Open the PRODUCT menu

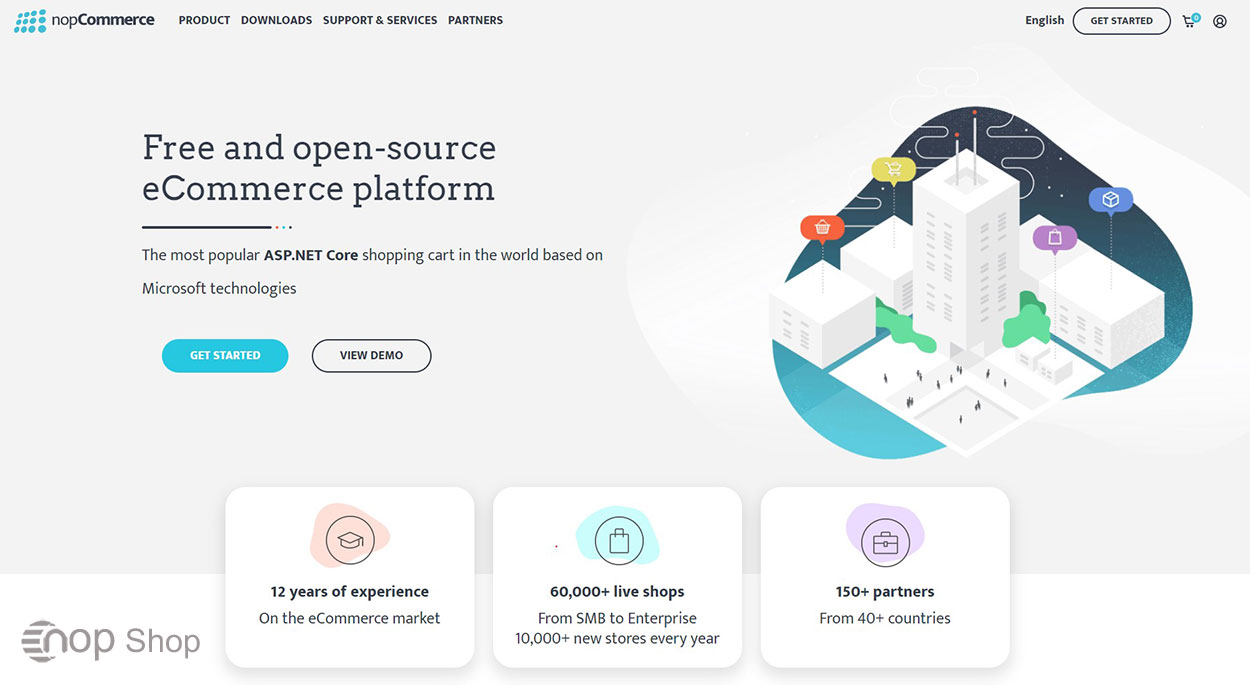204,20
